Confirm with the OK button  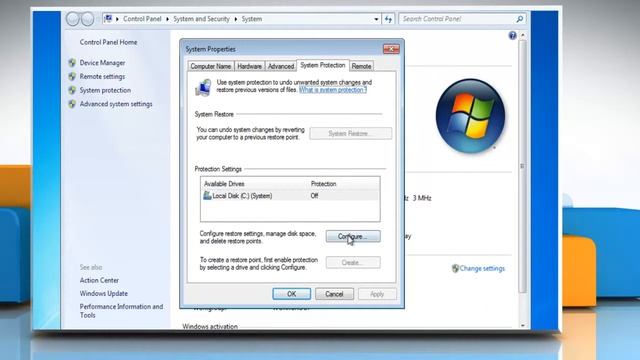(291, 294)
